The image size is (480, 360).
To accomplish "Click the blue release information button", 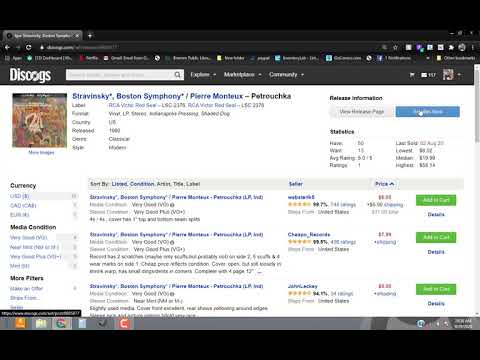I will tap(428, 112).
